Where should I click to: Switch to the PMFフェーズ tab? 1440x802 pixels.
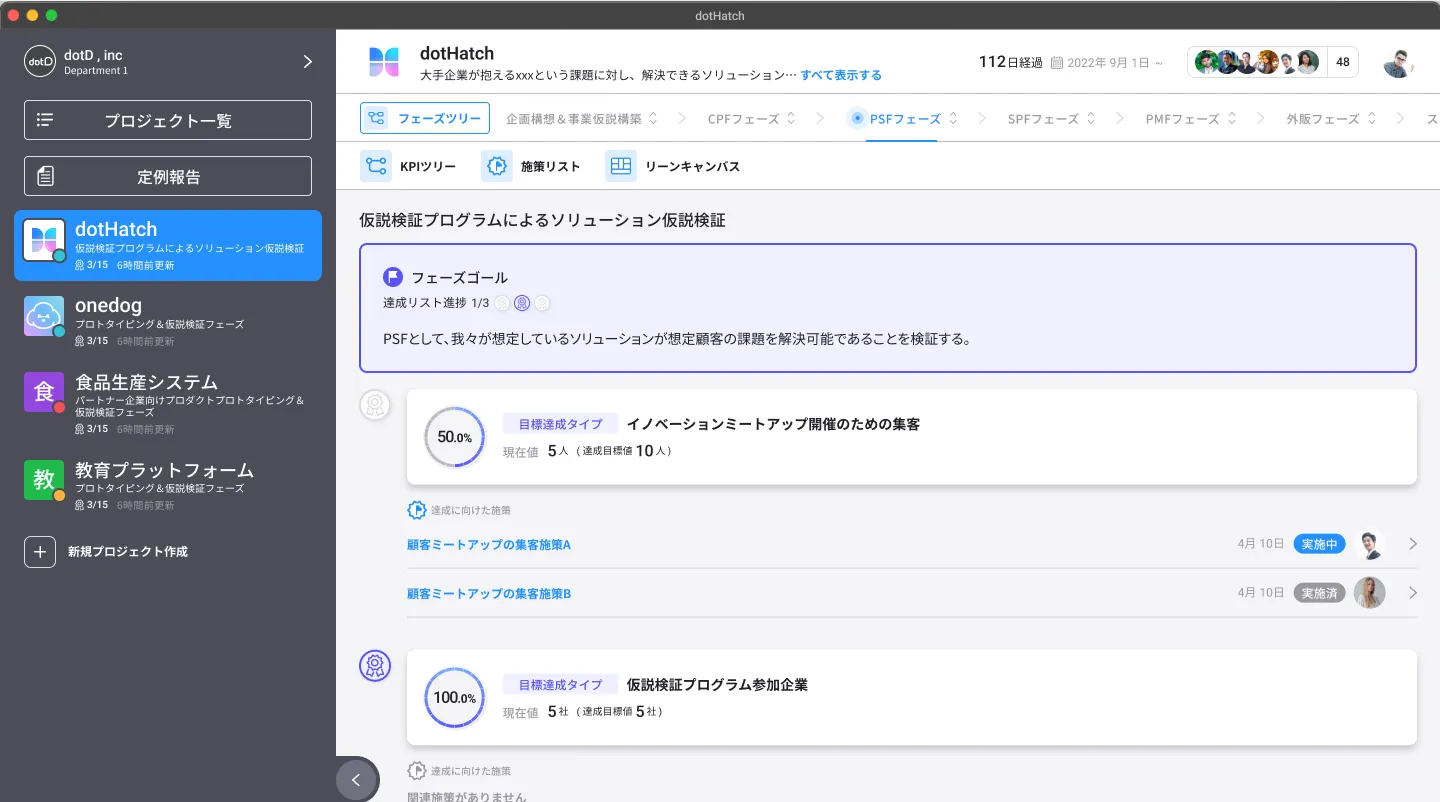click(x=1182, y=119)
